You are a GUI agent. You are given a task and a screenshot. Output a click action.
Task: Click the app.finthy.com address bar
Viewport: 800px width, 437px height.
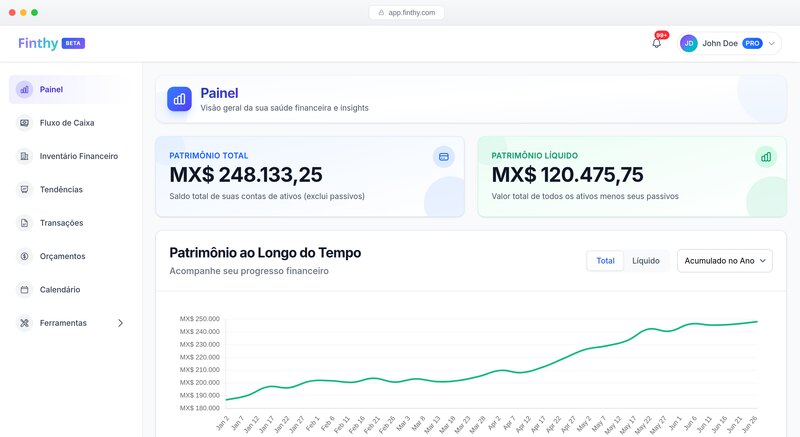pos(406,13)
